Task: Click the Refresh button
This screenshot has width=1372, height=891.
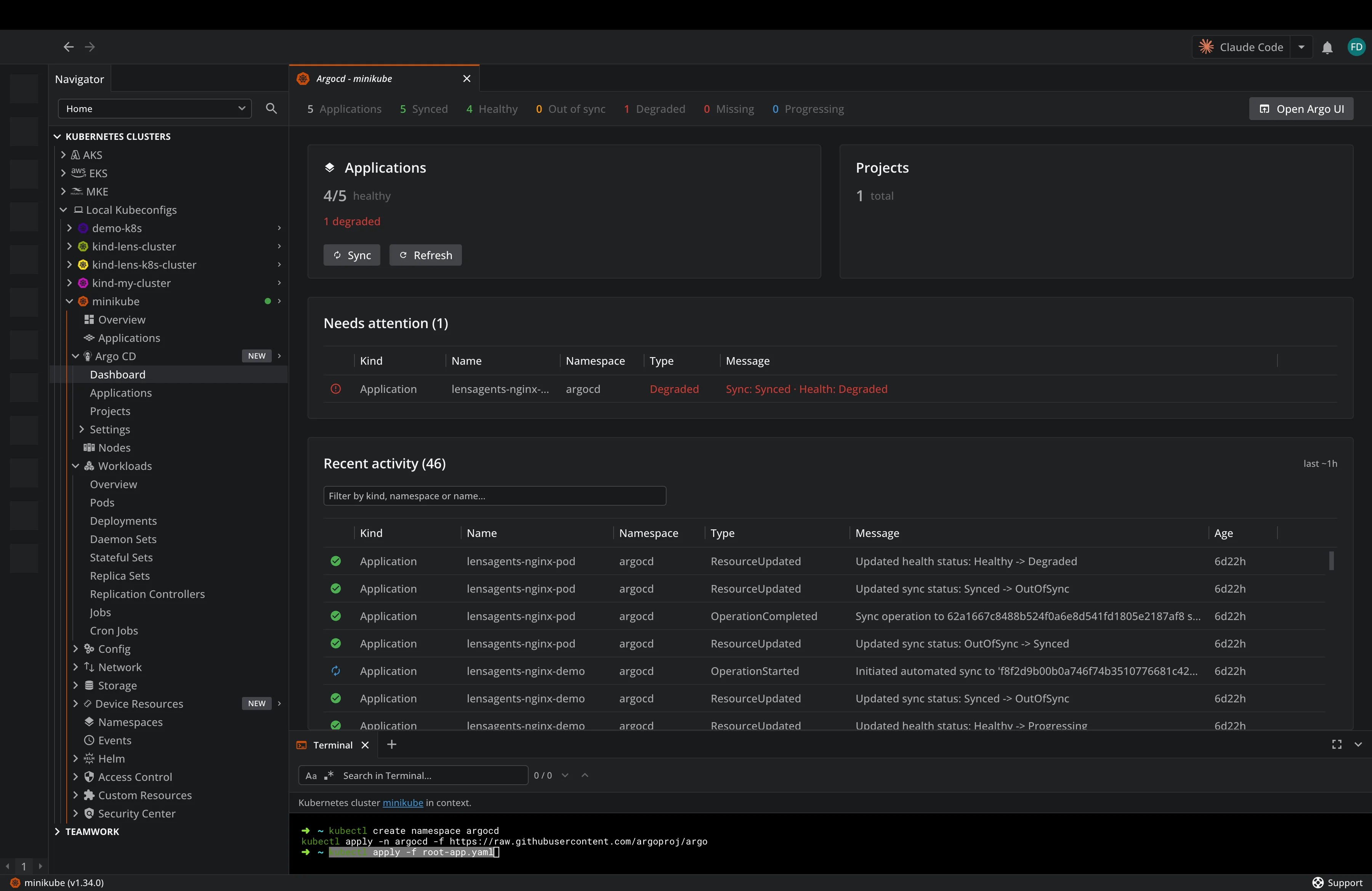Action: [425, 255]
